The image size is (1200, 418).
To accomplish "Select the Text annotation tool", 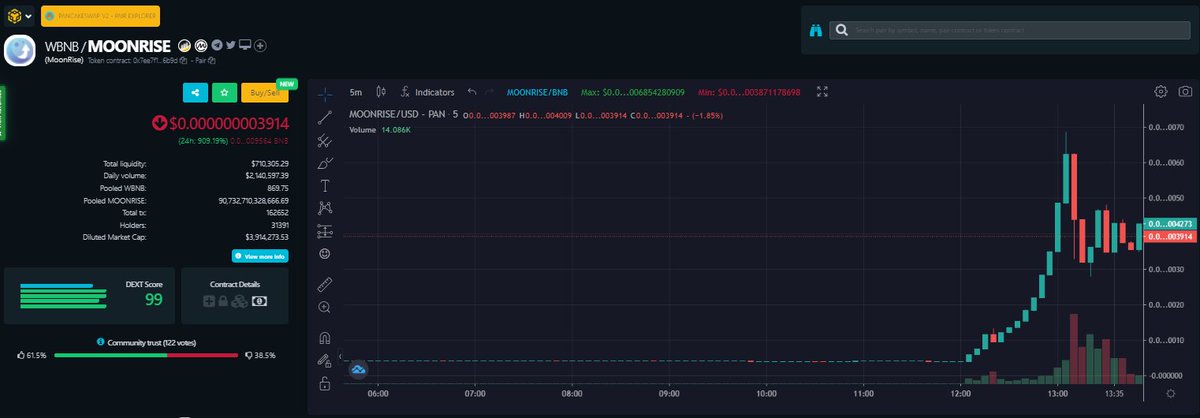I will tap(325, 185).
